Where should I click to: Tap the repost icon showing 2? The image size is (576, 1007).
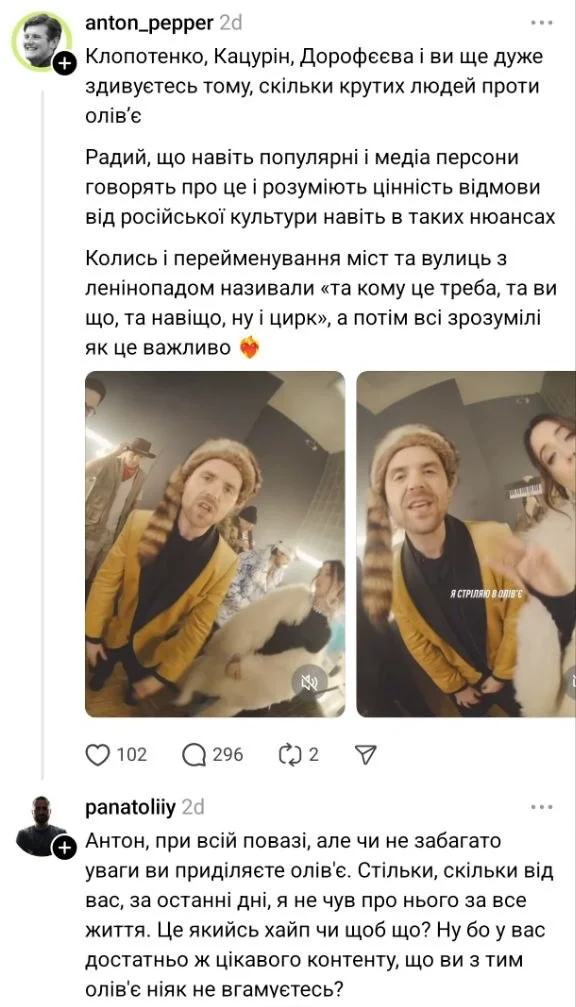[x=290, y=755]
